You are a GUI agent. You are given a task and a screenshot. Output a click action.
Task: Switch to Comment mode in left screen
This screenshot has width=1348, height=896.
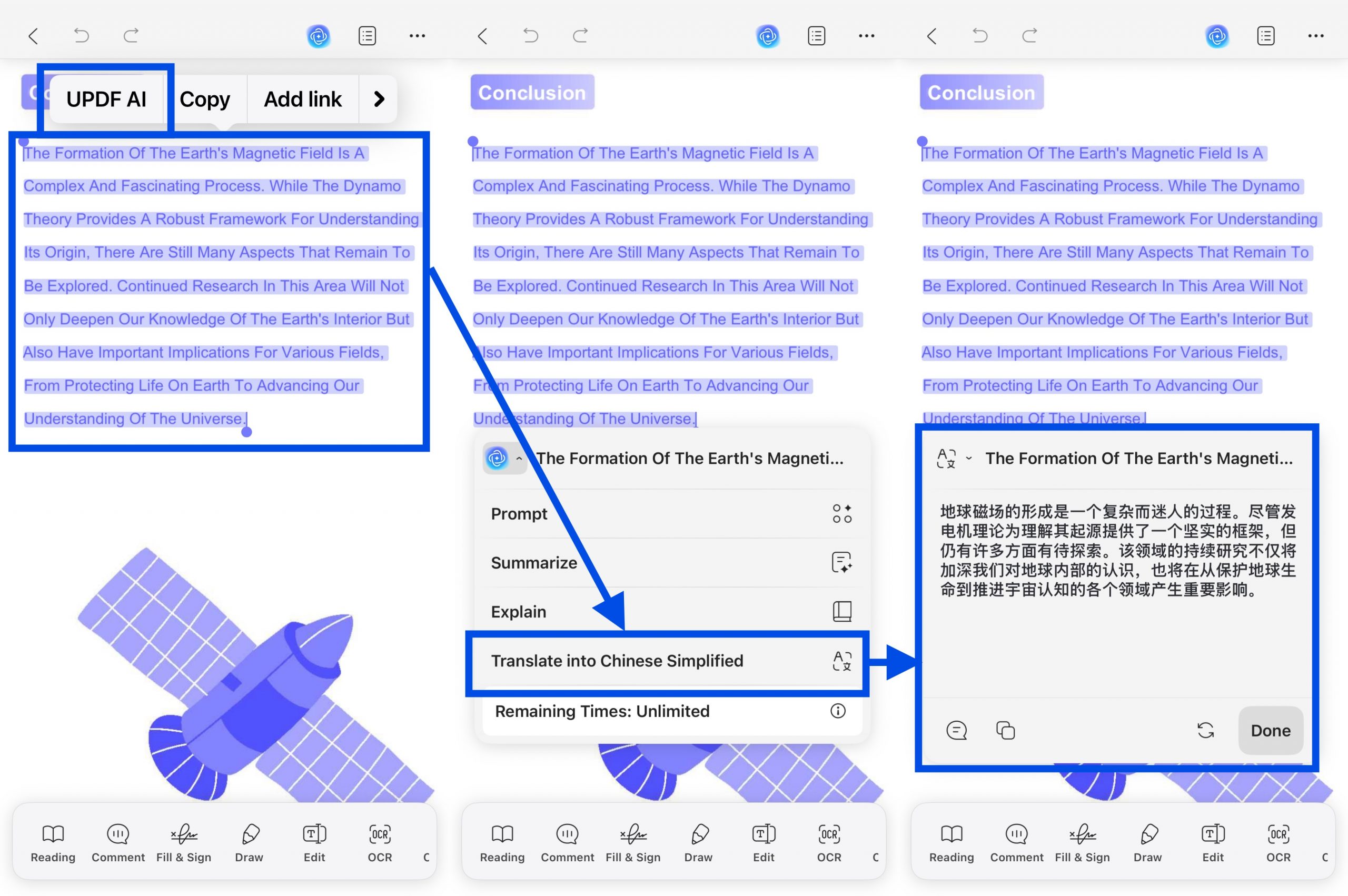pos(118,843)
